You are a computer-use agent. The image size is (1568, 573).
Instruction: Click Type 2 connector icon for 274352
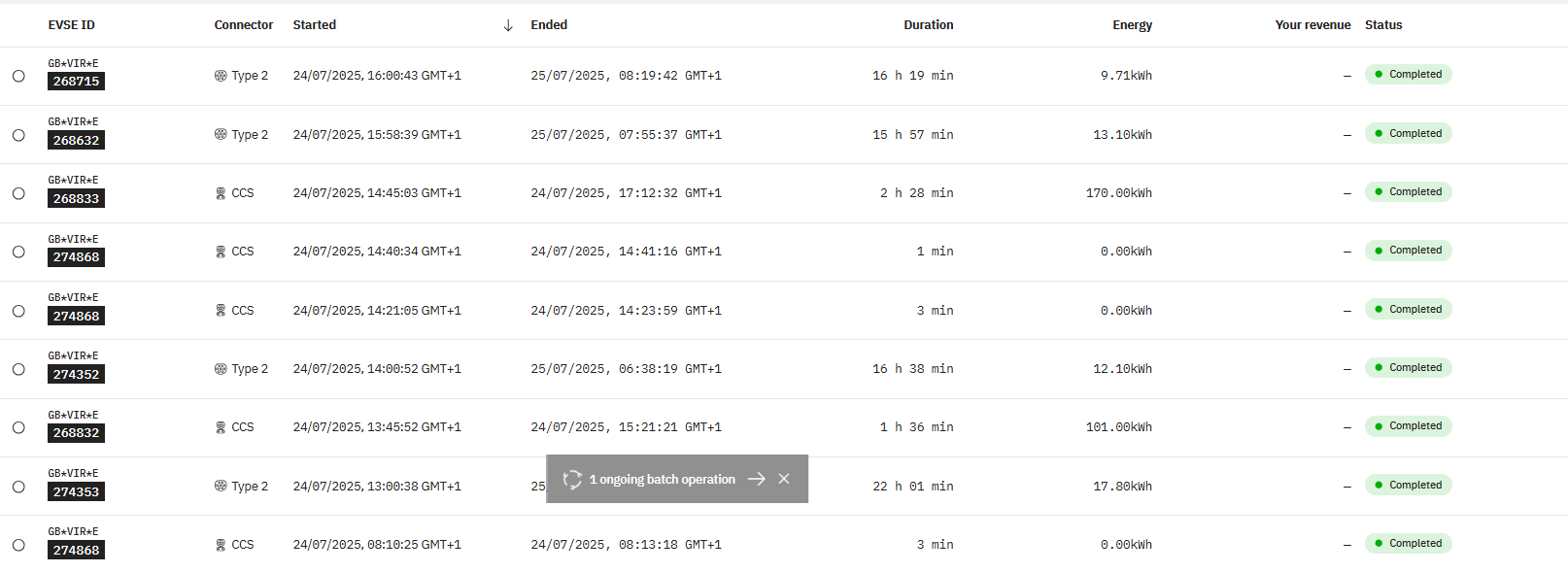pyautogui.click(x=221, y=369)
